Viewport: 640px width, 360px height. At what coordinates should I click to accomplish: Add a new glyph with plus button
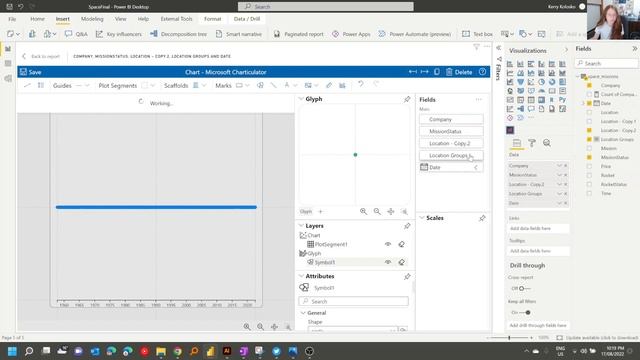pos(320,211)
